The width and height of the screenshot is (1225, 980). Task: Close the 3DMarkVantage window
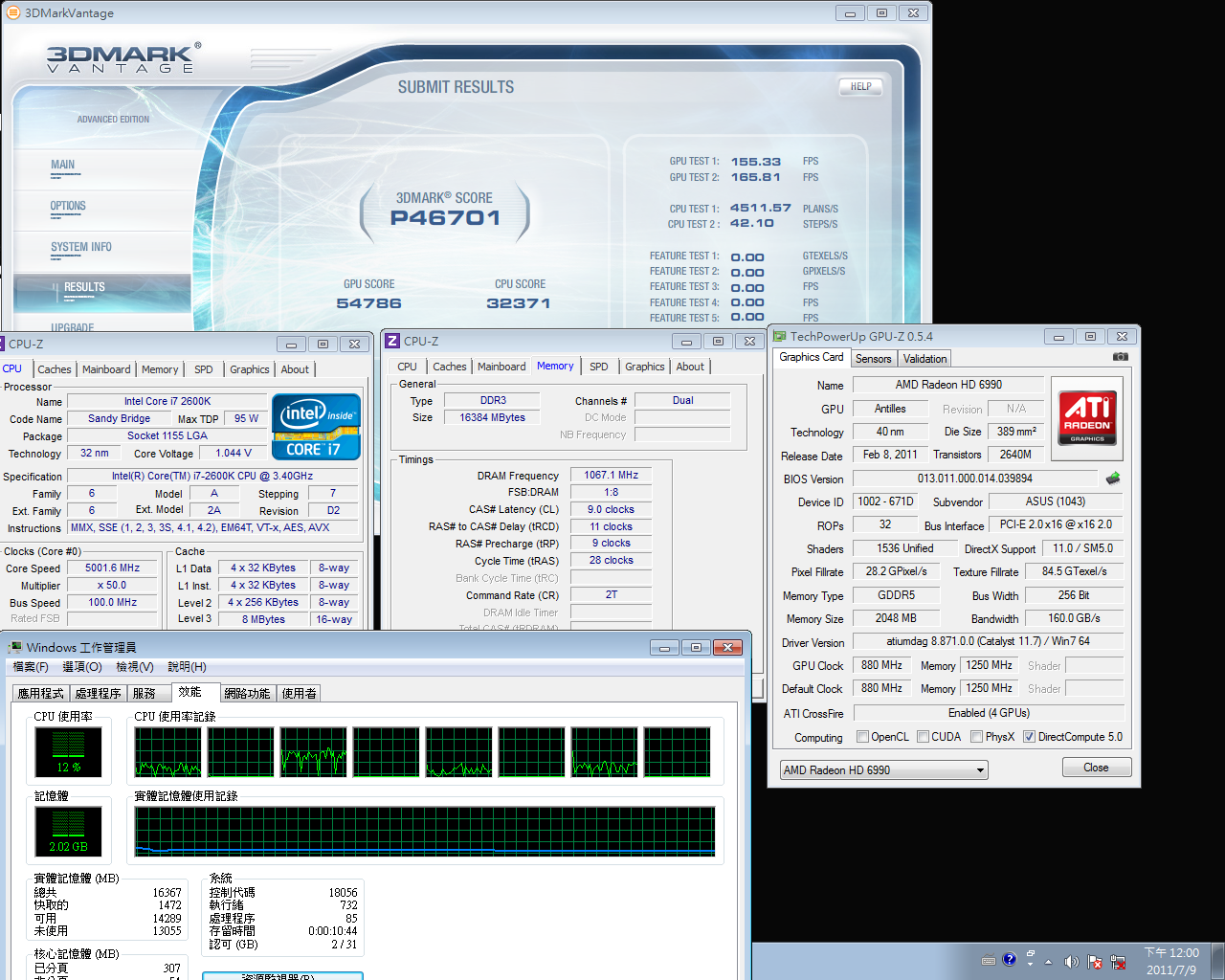click(913, 12)
